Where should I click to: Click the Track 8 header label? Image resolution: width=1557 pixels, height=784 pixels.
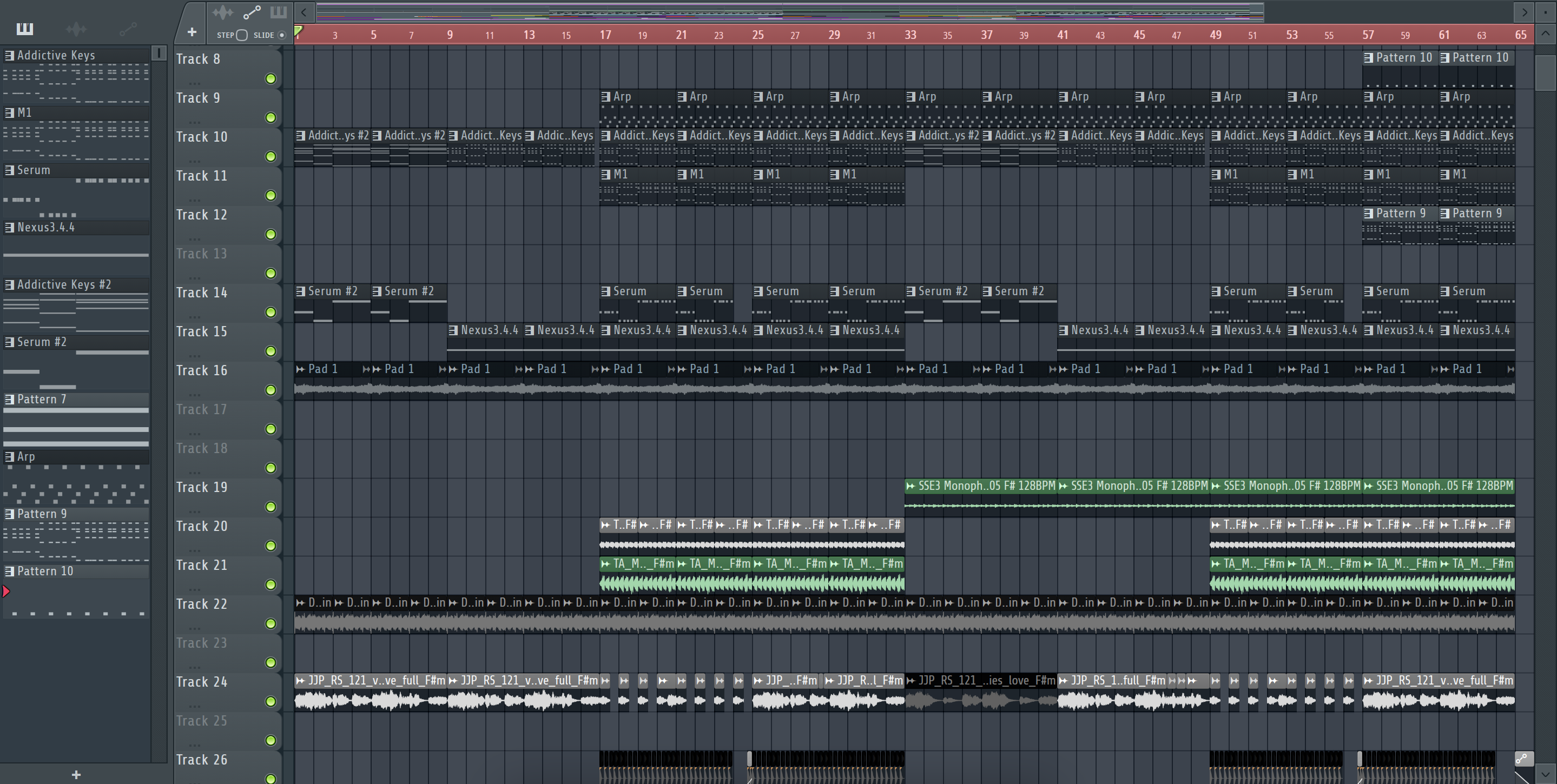pos(198,59)
